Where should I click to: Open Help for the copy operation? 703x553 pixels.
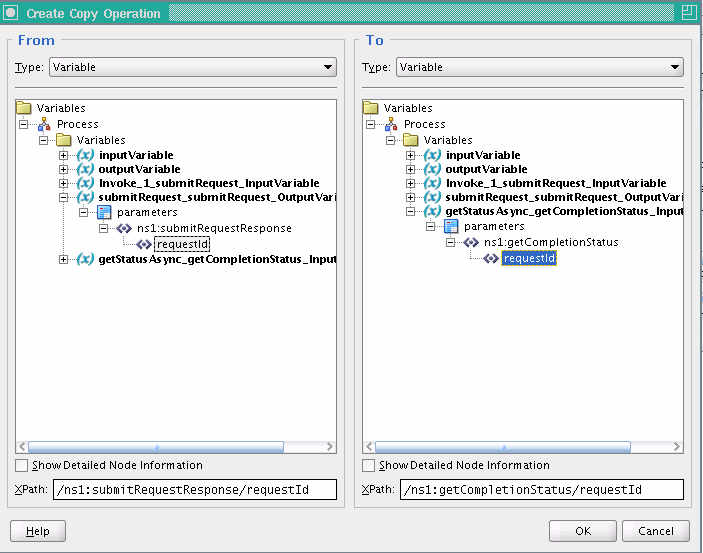coord(38,531)
